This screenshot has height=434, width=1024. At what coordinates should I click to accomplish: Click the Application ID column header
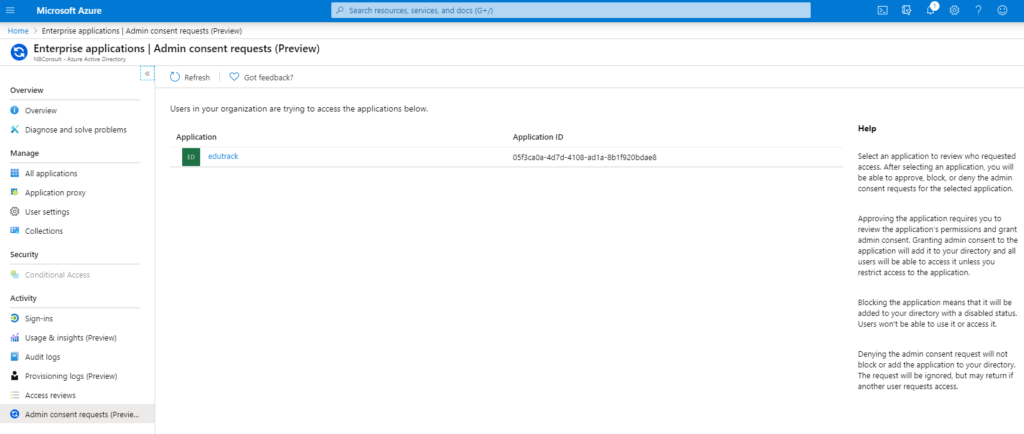[x=538, y=137]
